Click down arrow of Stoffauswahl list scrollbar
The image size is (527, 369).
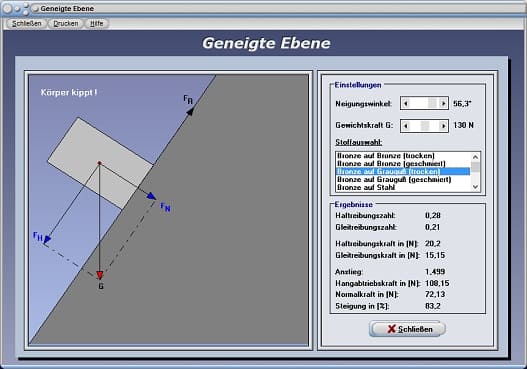(x=475, y=187)
